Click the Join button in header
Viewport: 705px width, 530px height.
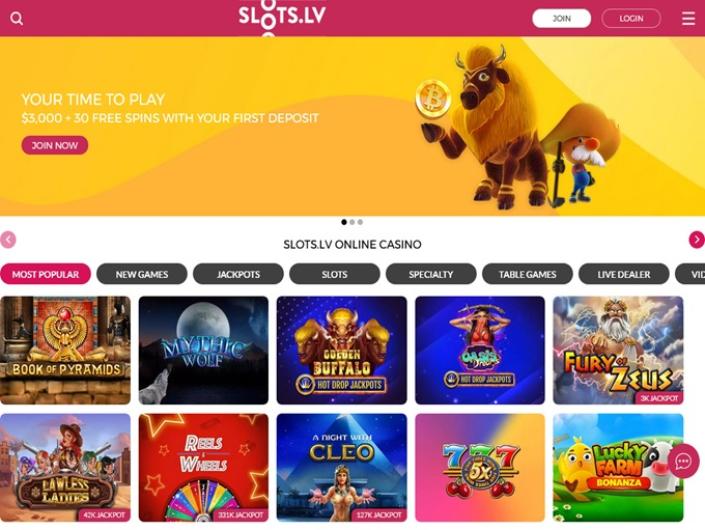tap(562, 18)
